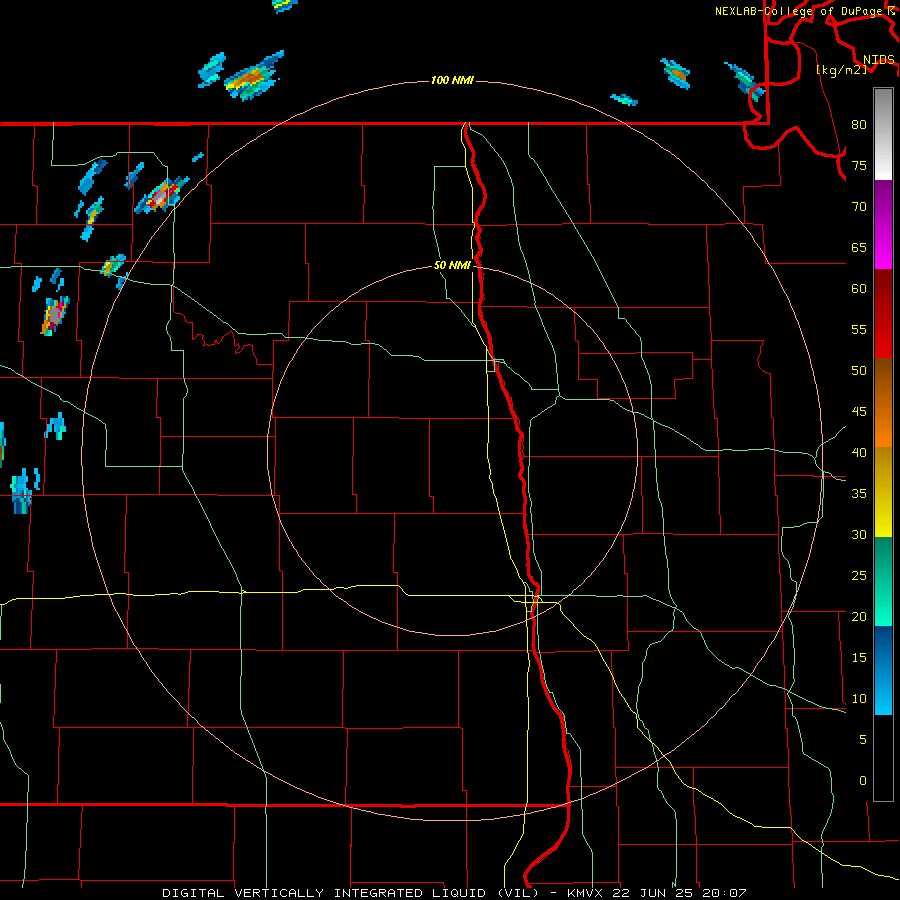900x900 pixels.
Task: Click the 'KMVX 22 JUN 25 20:07' timestamp
Action: tap(657, 893)
